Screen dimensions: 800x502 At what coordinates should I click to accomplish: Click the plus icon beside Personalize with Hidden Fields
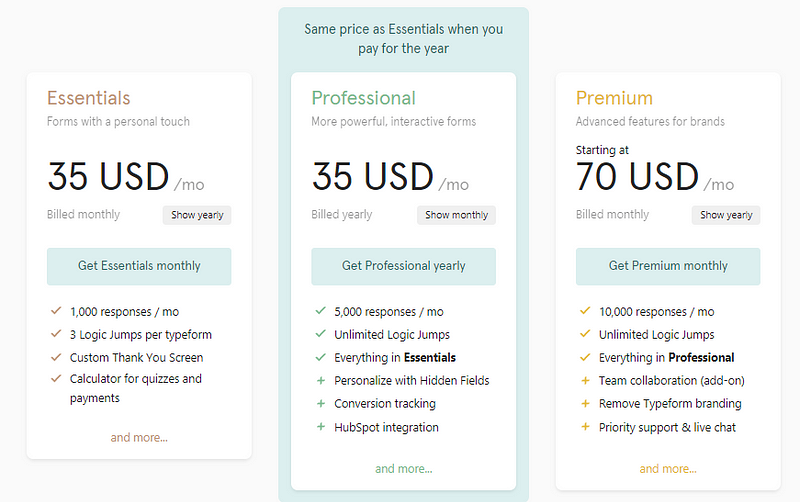(320, 380)
